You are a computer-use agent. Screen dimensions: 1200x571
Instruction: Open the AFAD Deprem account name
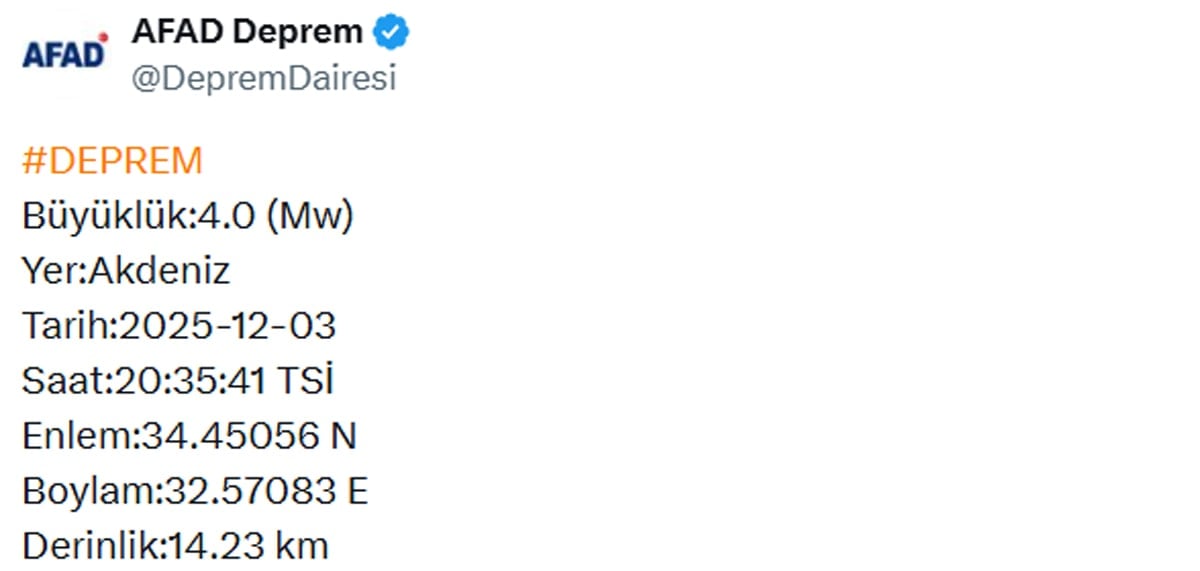click(247, 32)
